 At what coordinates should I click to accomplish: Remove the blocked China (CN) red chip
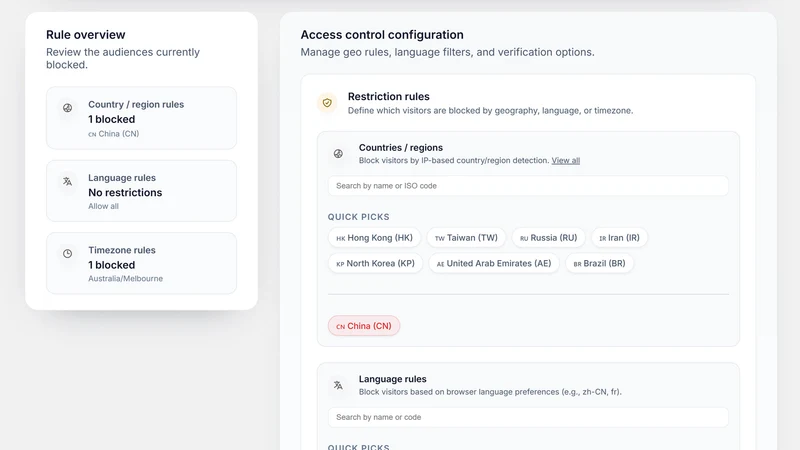[x=364, y=326]
